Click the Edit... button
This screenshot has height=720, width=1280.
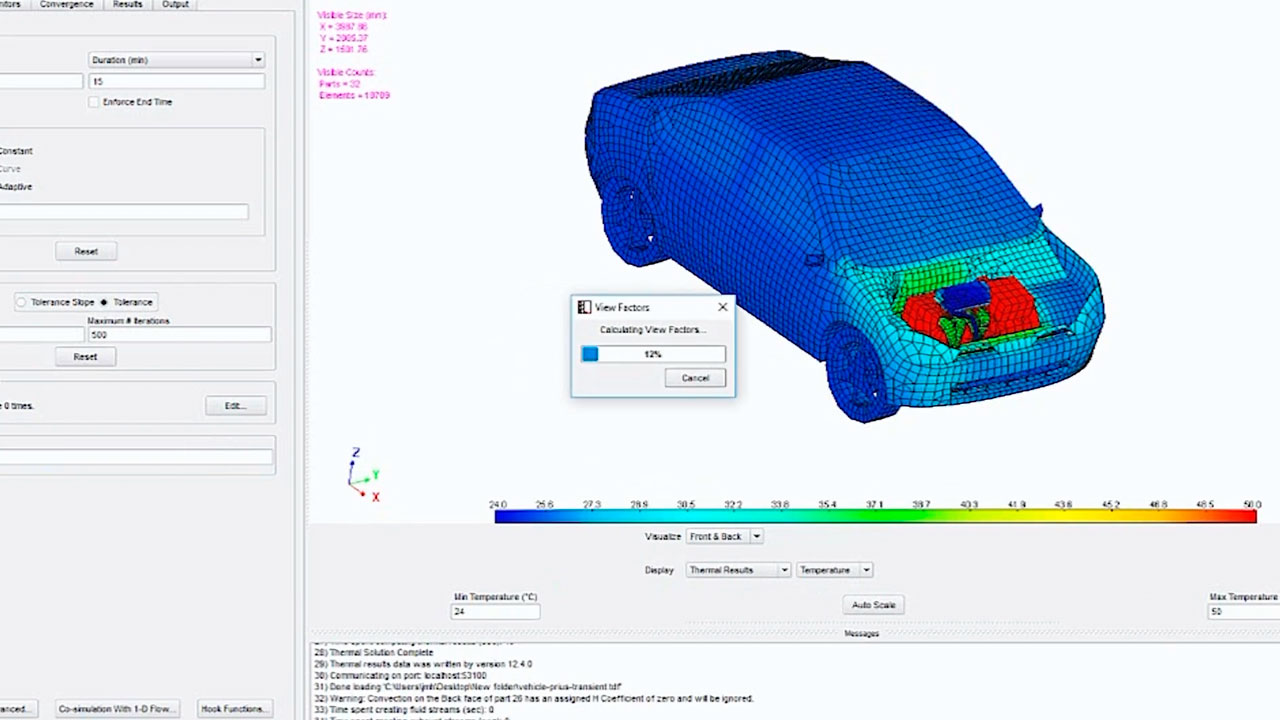click(x=235, y=406)
